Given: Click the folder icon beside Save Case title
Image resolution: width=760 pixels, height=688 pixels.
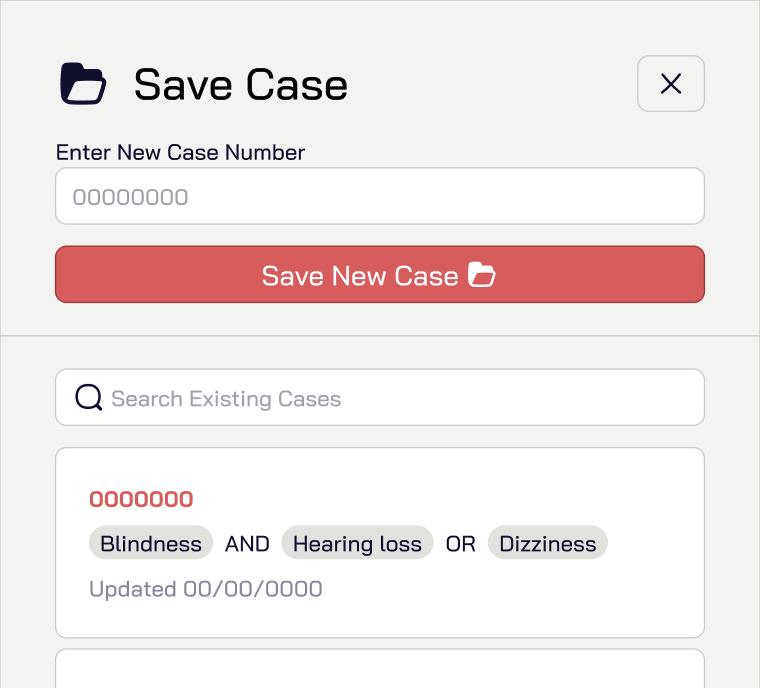Looking at the screenshot, I should [83, 84].
